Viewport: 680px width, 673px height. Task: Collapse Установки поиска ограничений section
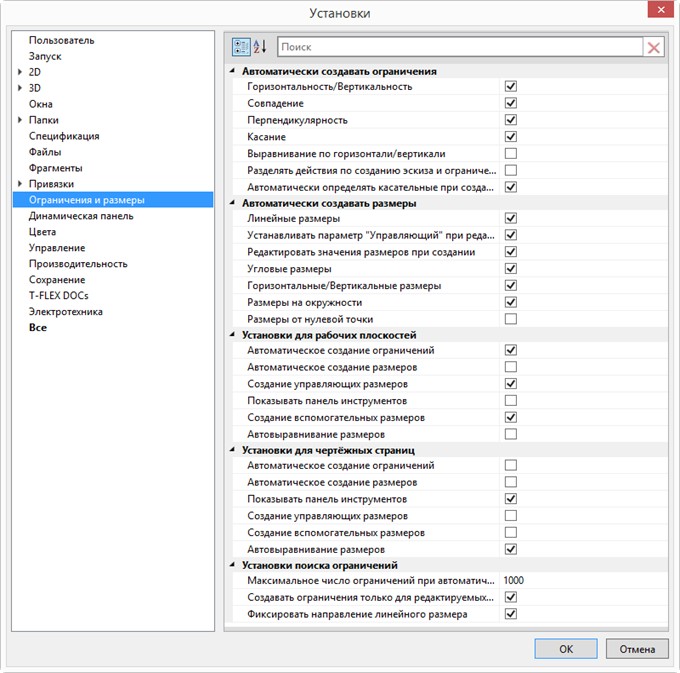[x=232, y=565]
